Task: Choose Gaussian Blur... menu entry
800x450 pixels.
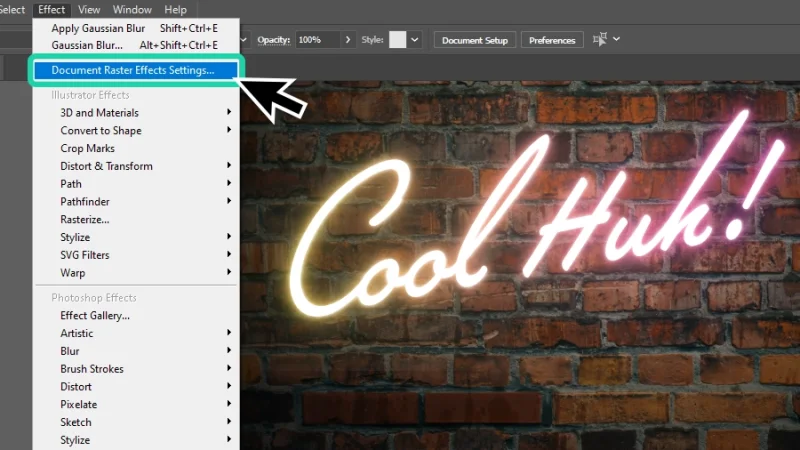Action: [x=136, y=45]
